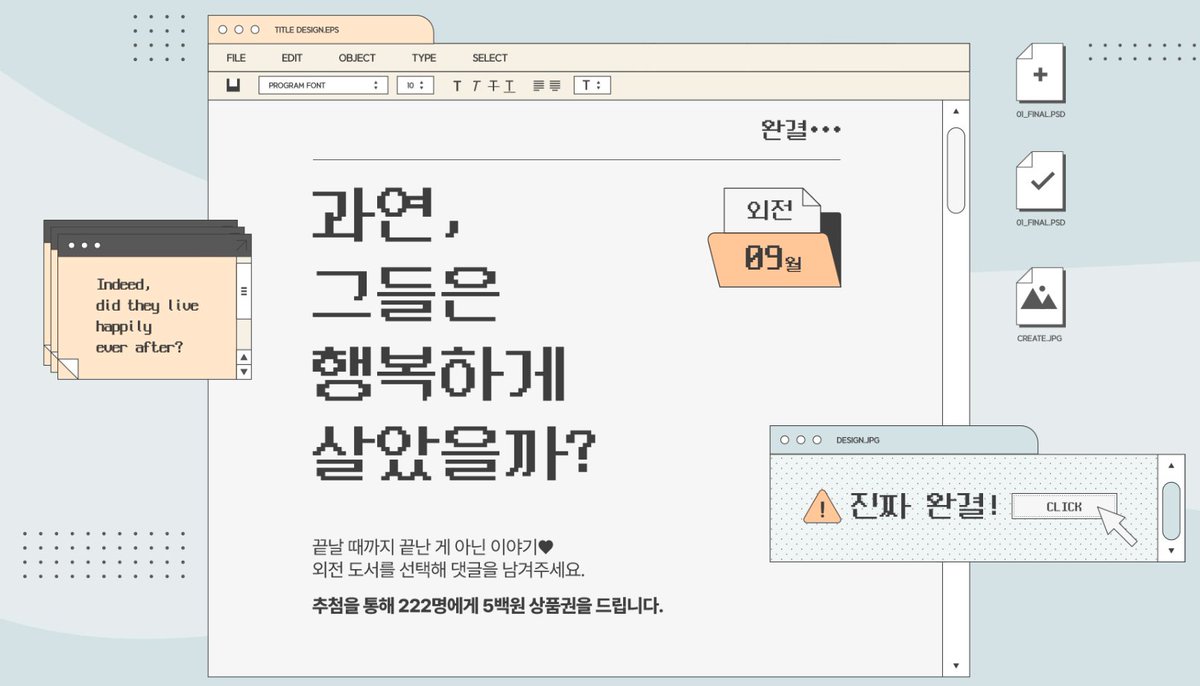Click the main window scrollbar thumb
1200x686 pixels.
click(956, 170)
